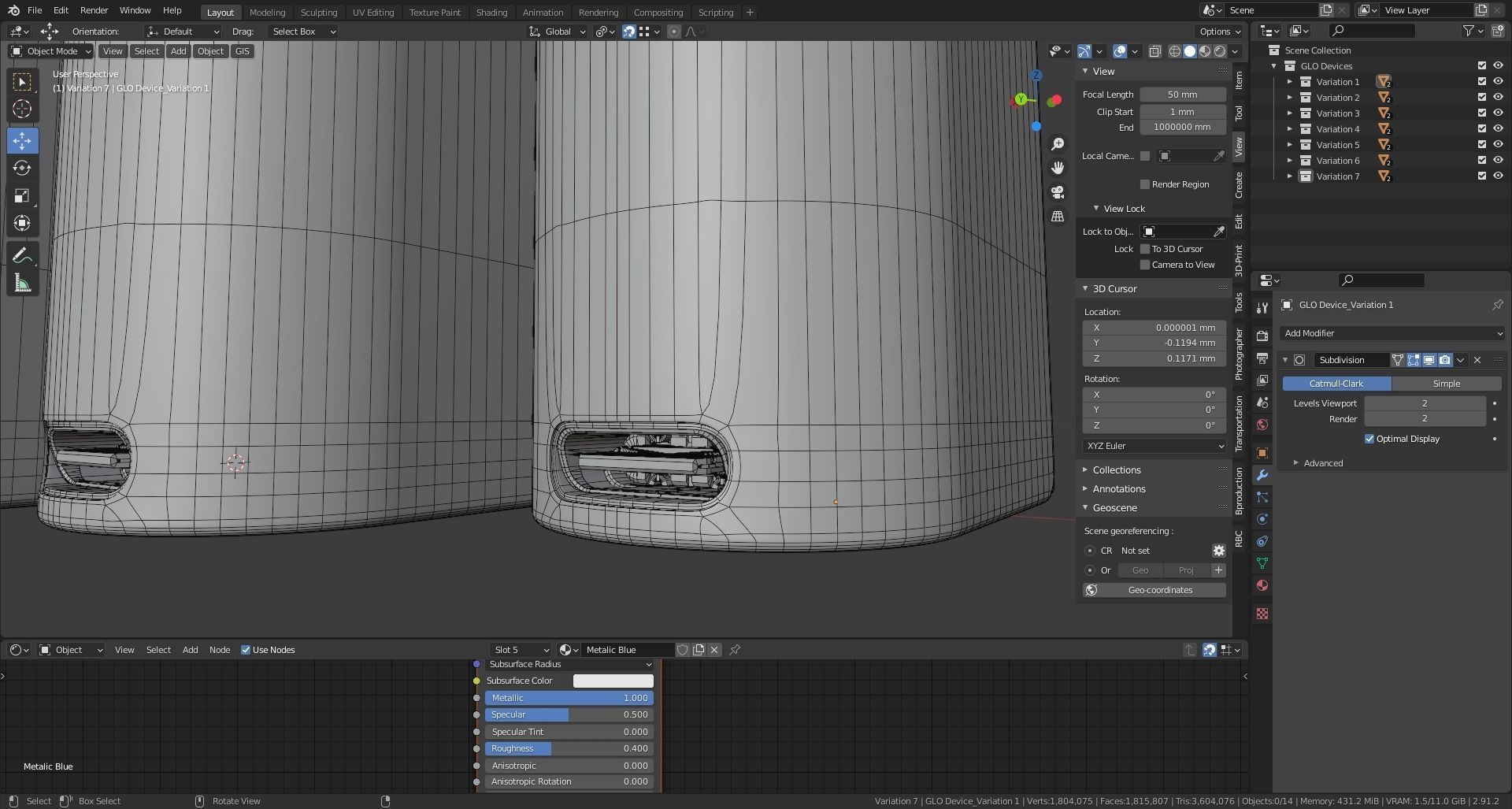Image resolution: width=1512 pixels, height=809 pixels.
Task: Select the Scale tool
Action: point(22,196)
